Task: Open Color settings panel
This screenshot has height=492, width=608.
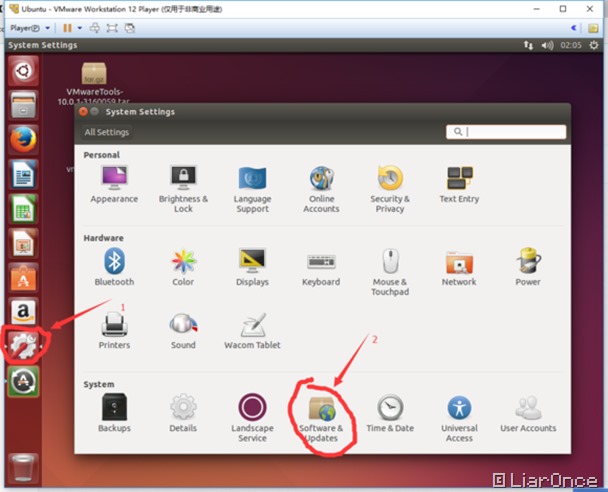Action: tap(183, 267)
